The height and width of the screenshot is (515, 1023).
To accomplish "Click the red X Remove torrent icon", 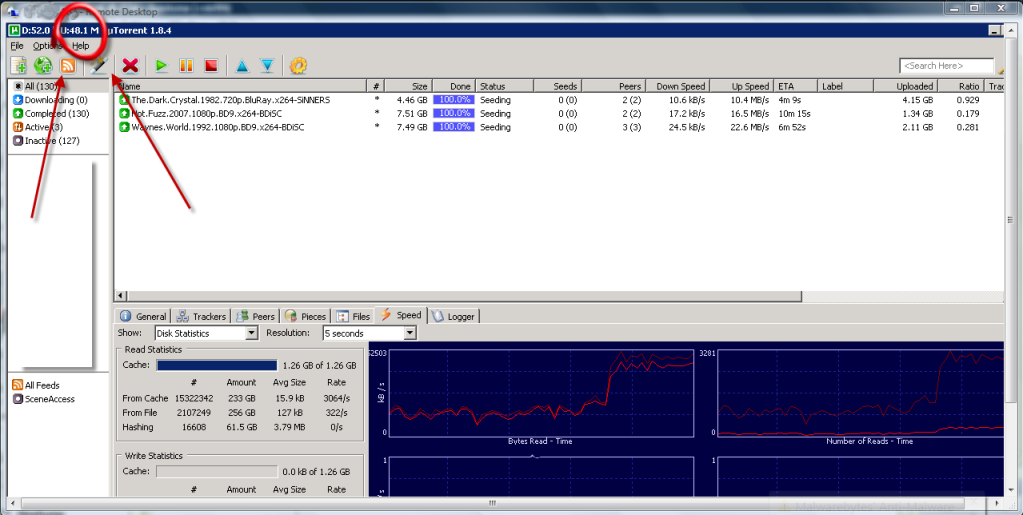I will (x=130, y=65).
